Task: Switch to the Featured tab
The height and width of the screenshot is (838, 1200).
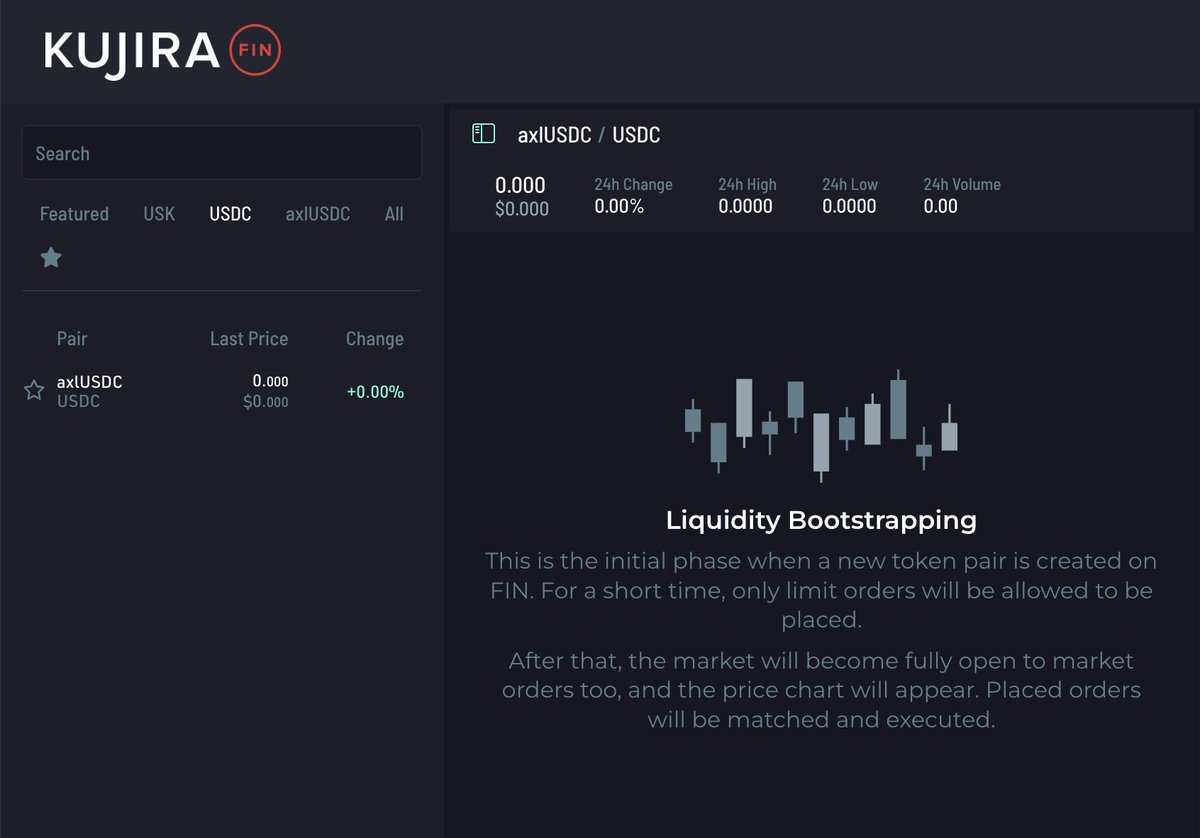Action: (74, 214)
